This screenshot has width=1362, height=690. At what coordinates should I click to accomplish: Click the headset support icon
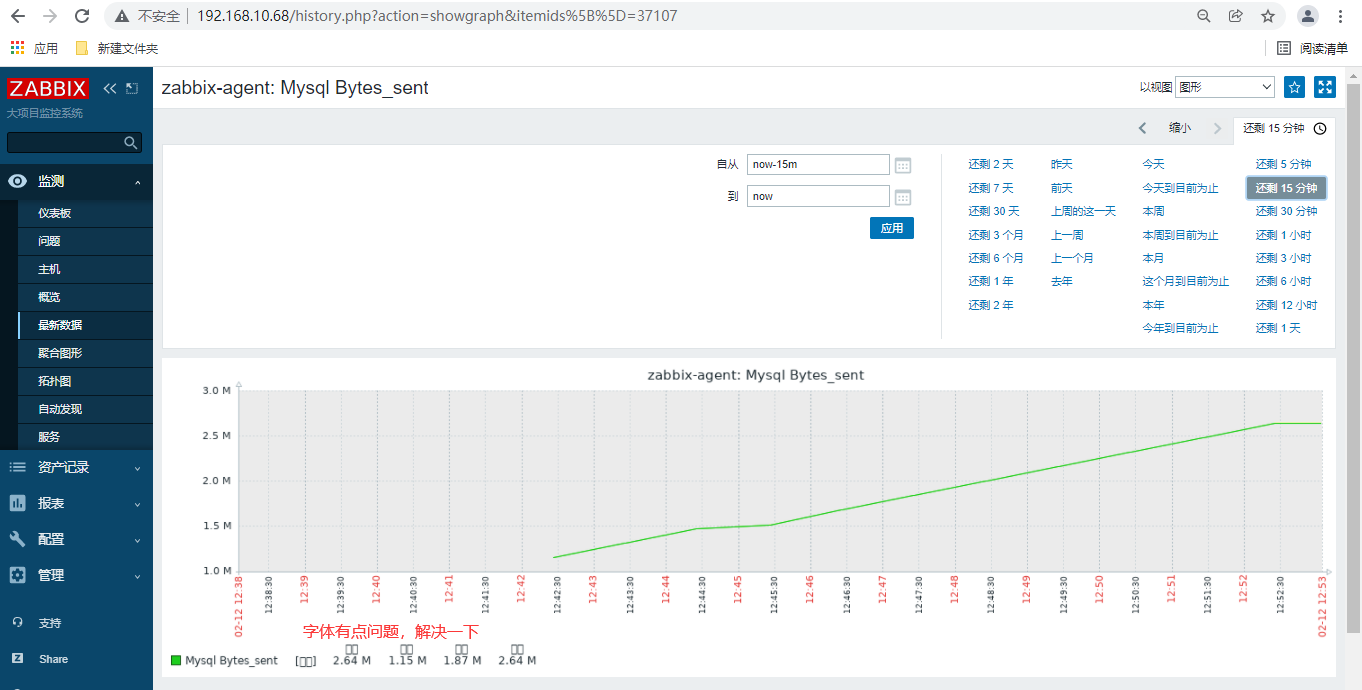click(17, 622)
